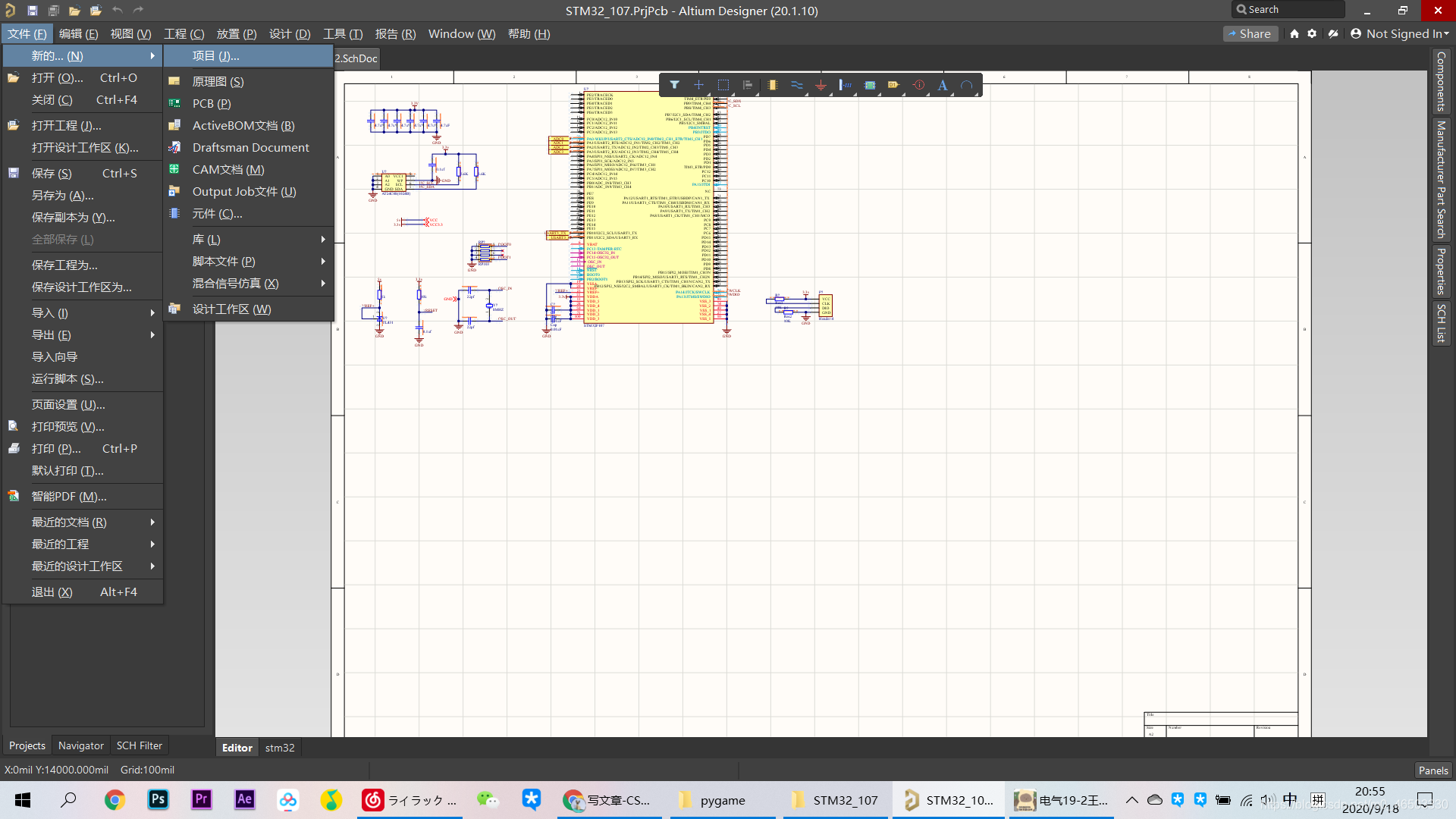Click the filter icon in schematic toolbar
This screenshot has height=819, width=1456.
coord(674,85)
